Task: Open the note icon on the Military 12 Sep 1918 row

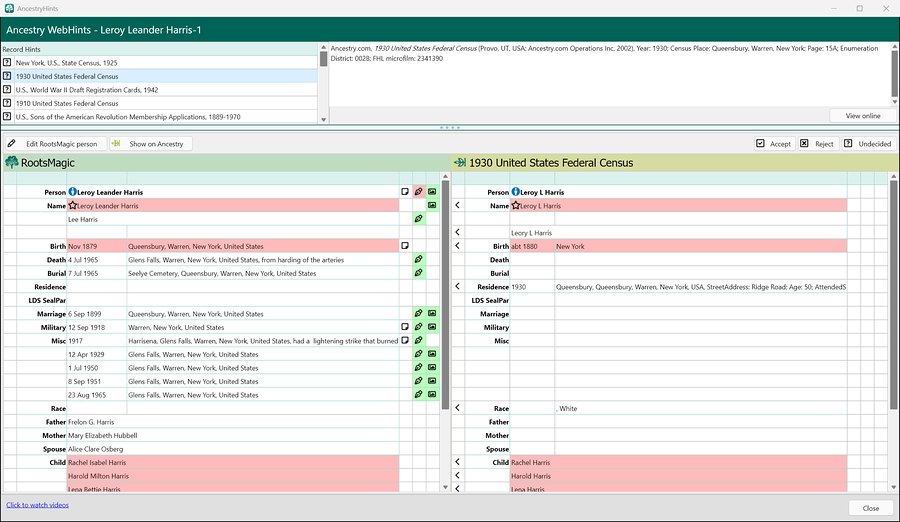Action: coord(405,327)
